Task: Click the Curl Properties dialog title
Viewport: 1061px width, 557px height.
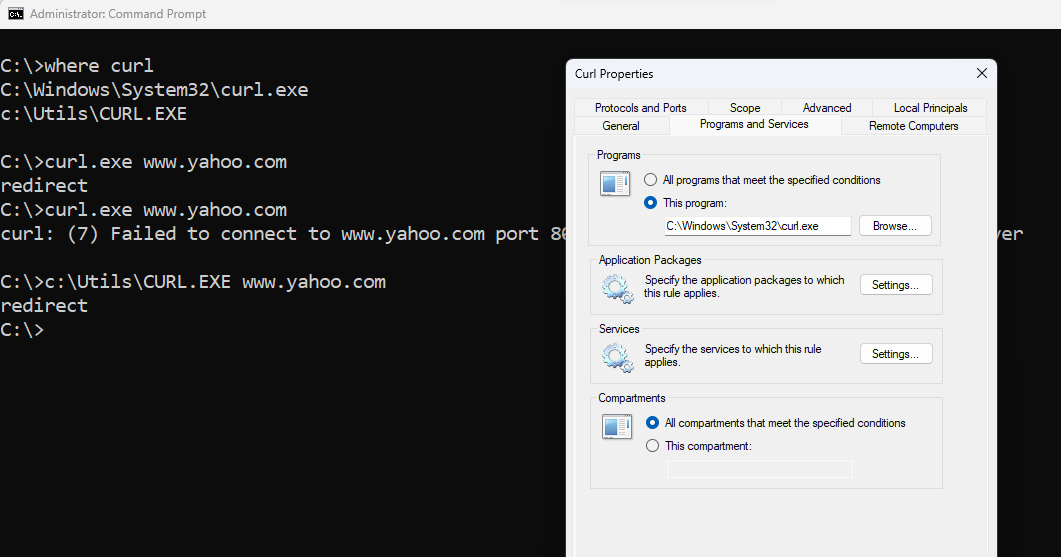Action: 614,74
